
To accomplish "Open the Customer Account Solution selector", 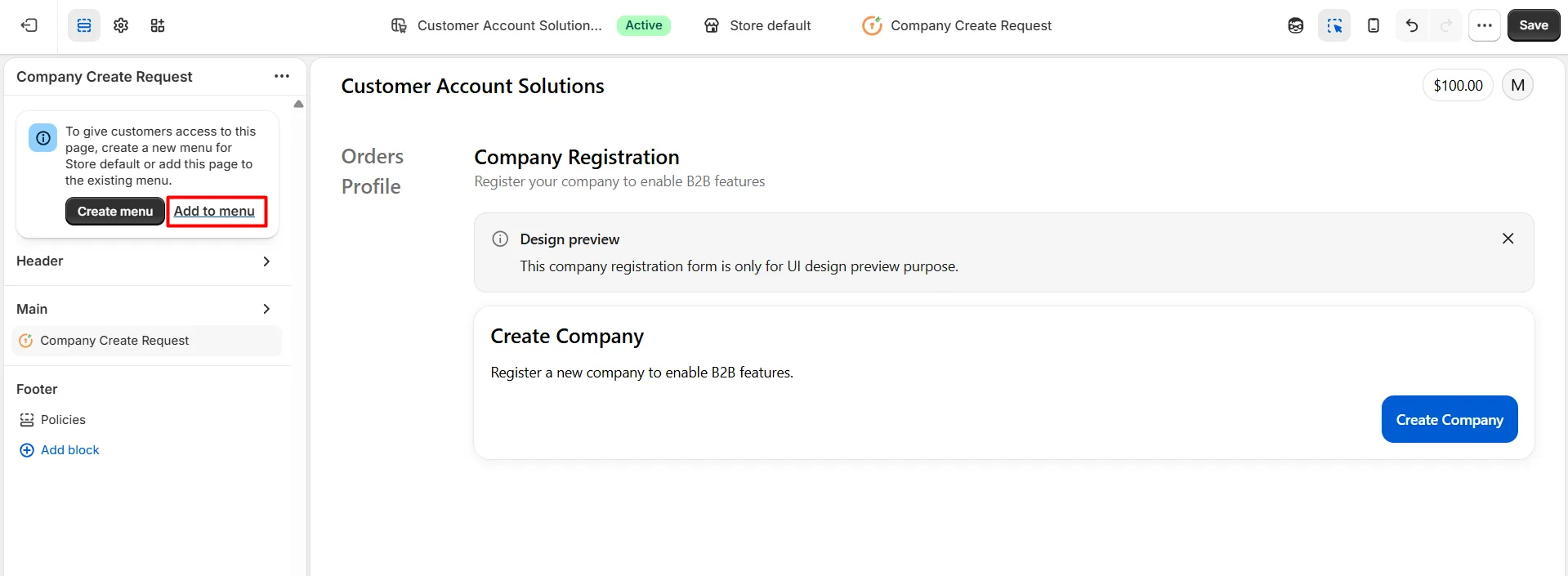I will tap(496, 25).
